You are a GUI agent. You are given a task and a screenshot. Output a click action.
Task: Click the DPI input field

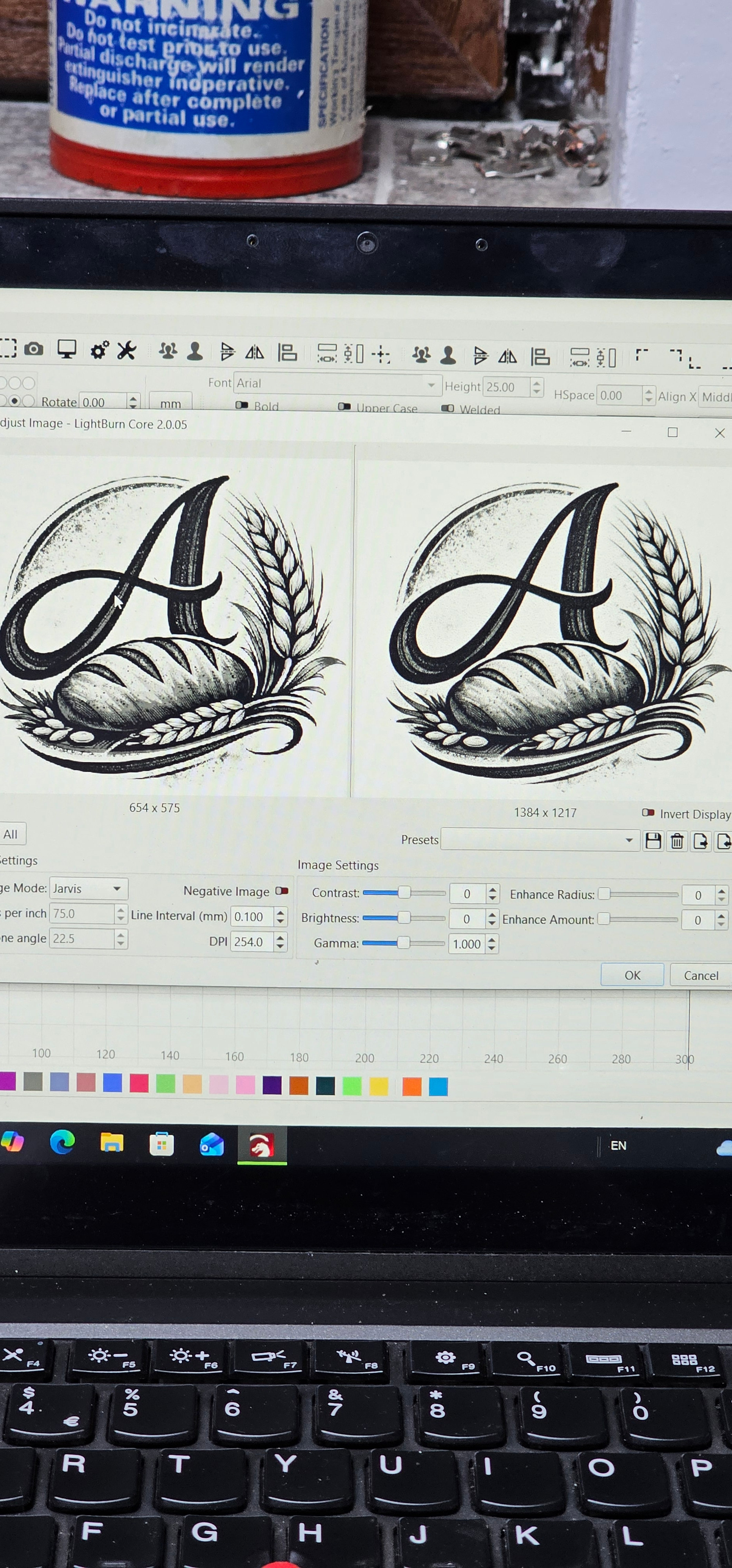(x=252, y=942)
